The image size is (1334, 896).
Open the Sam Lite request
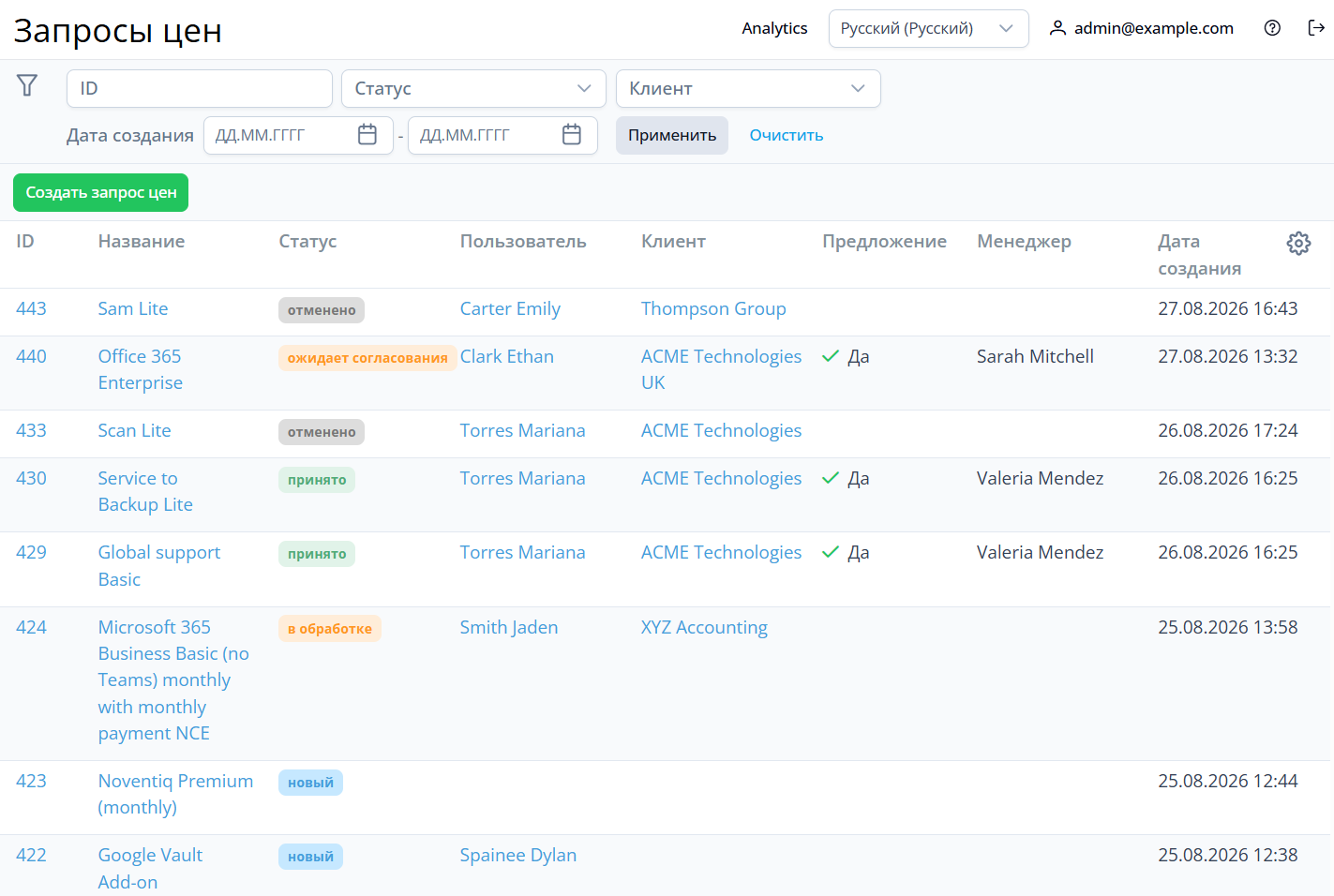click(133, 308)
